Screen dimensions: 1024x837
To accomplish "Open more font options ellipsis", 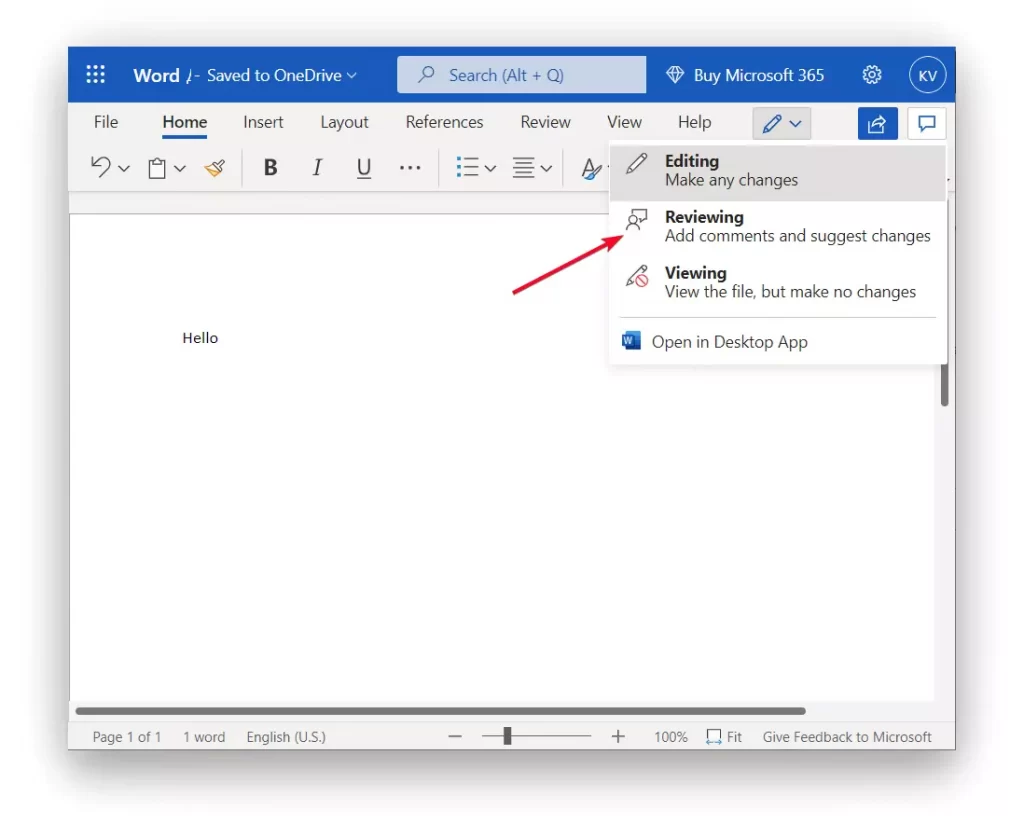I will (x=410, y=168).
